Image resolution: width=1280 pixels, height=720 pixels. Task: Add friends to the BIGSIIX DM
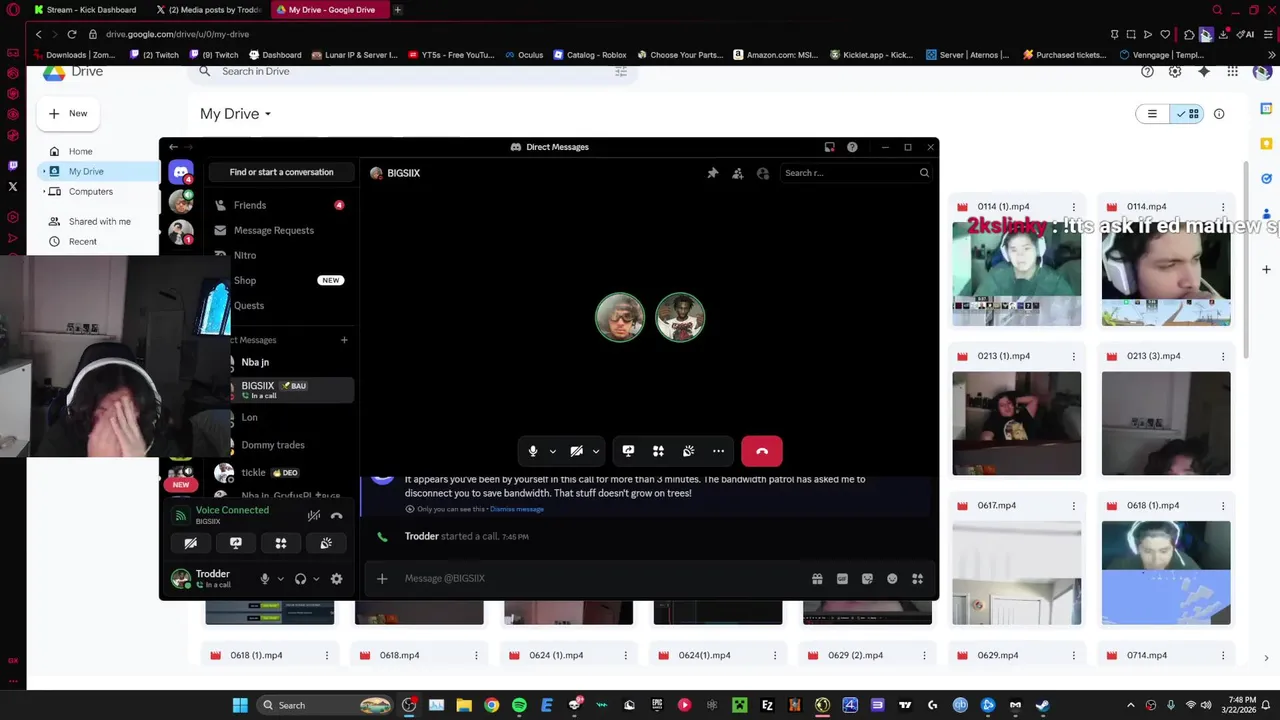(738, 173)
